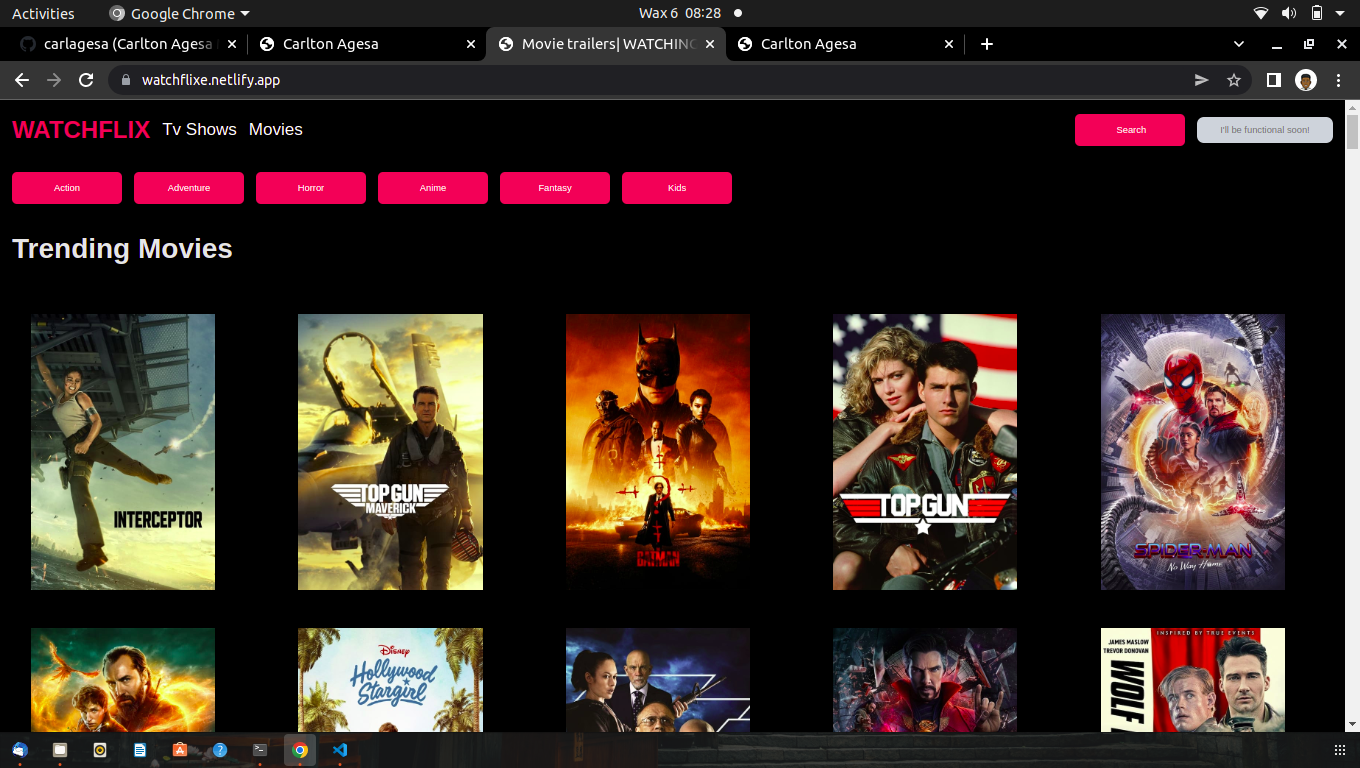Close the carlagesa GitHub tab

232,44
